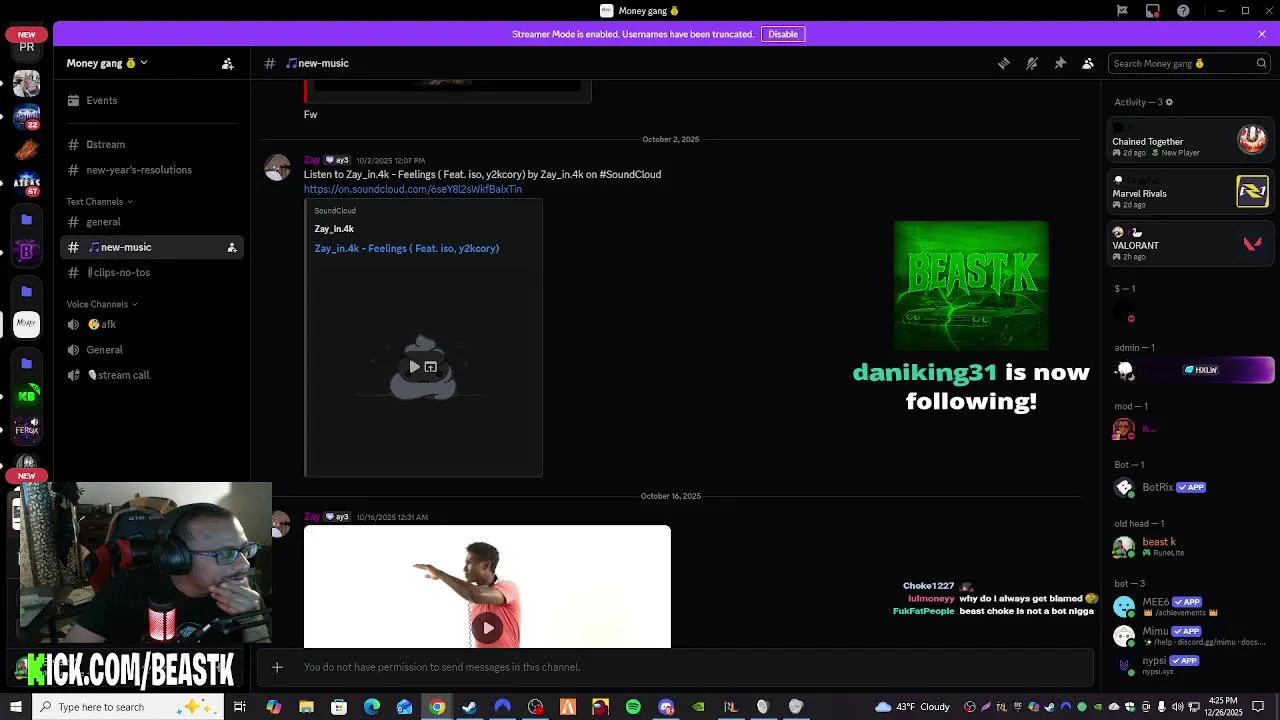The height and width of the screenshot is (720, 1280).
Task: Switch to the general text channel
Action: tap(151, 222)
